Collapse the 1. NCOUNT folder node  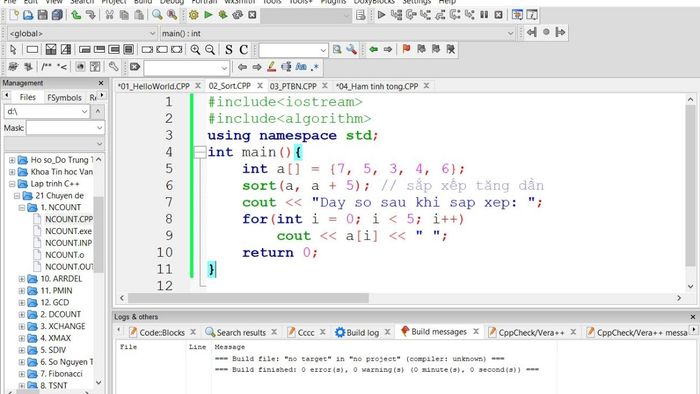[22, 208]
